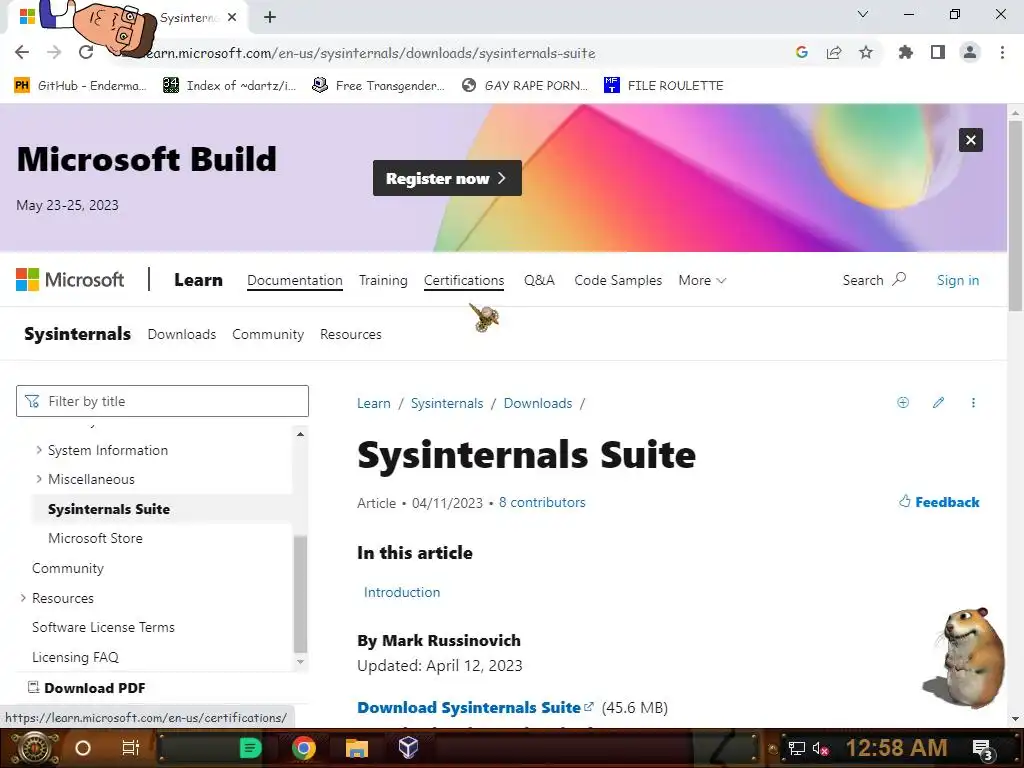
Task: Toggle the browser side panel
Action: 938,52
